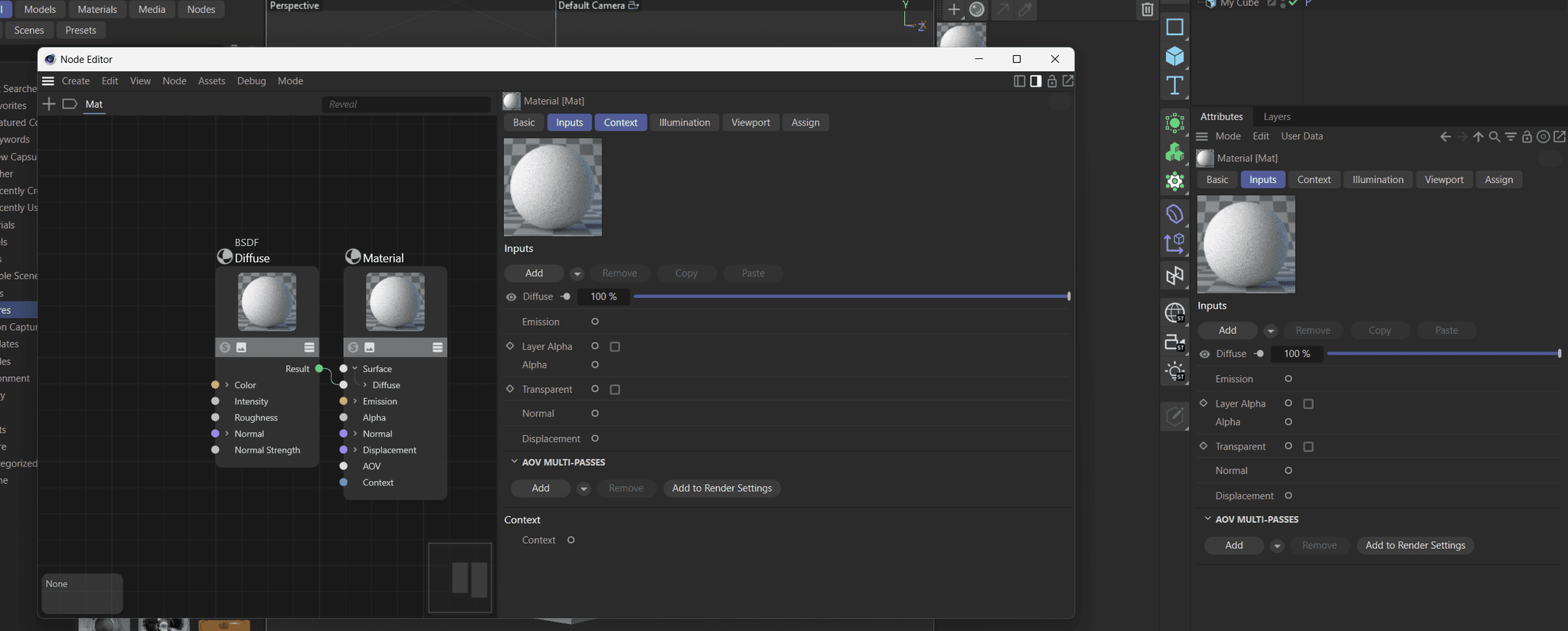Expand the Color port on Diffuse node

tap(227, 385)
